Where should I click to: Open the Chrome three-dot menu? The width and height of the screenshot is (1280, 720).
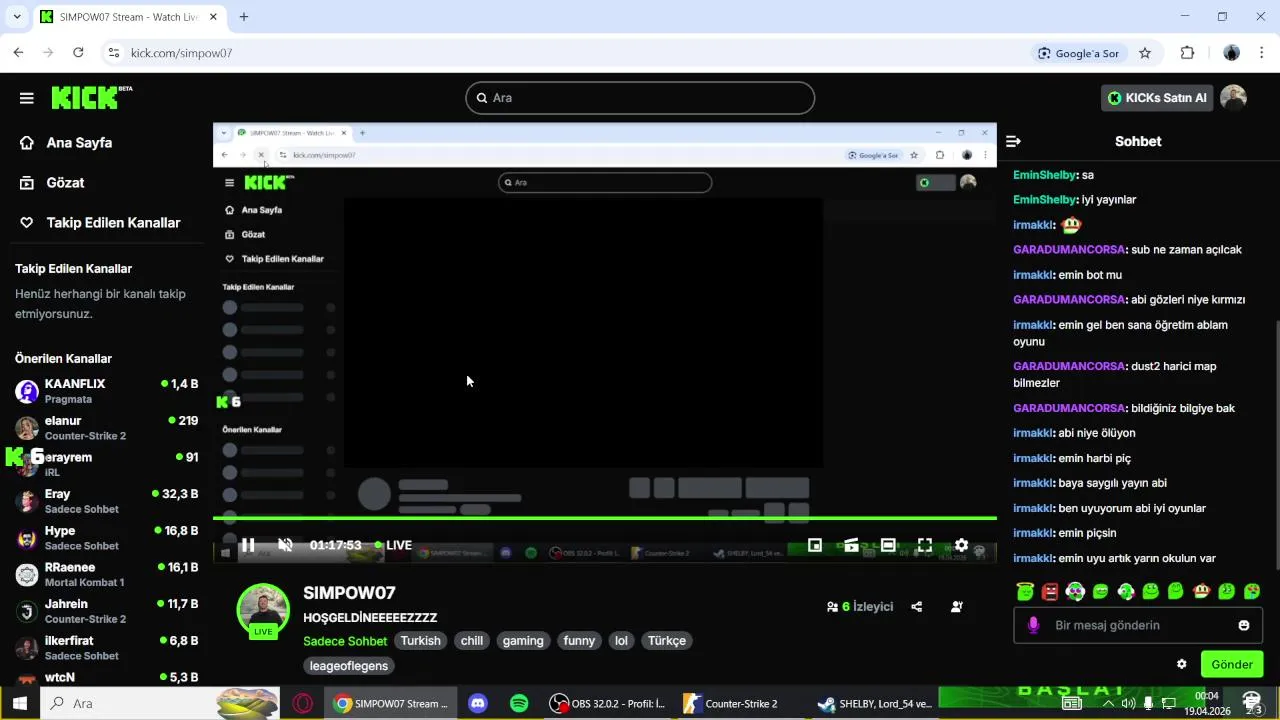(x=1261, y=53)
